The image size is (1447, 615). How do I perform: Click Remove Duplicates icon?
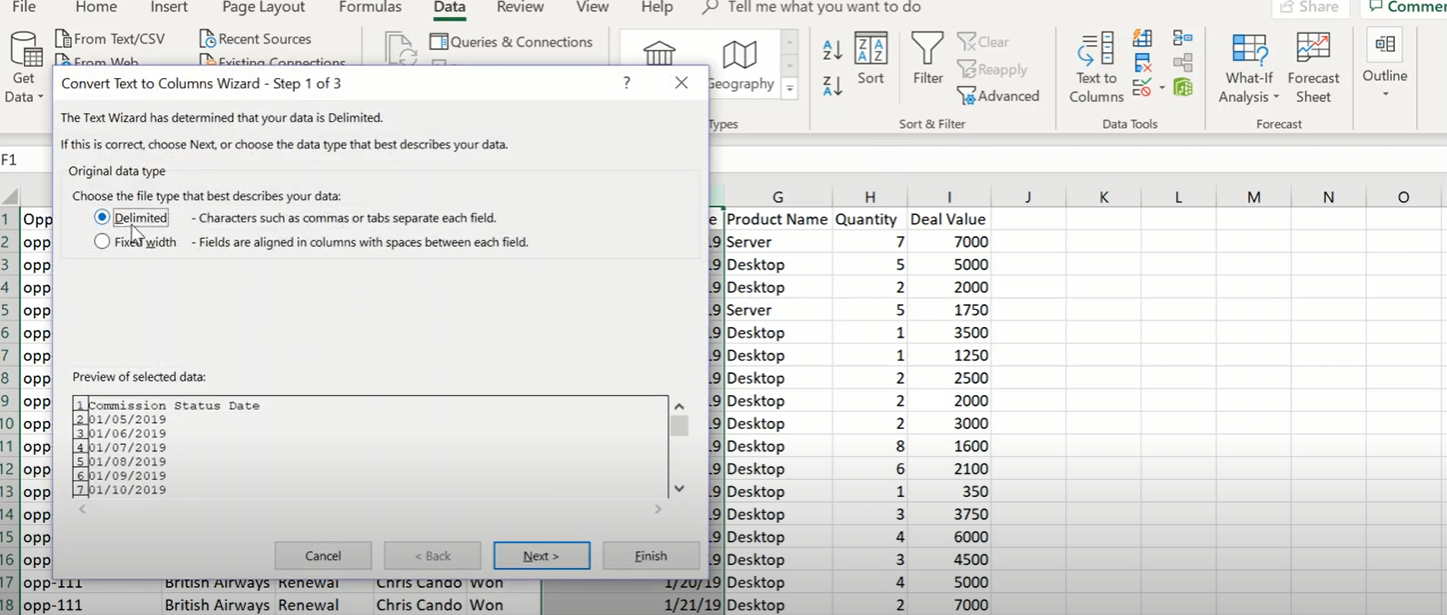(x=1142, y=64)
